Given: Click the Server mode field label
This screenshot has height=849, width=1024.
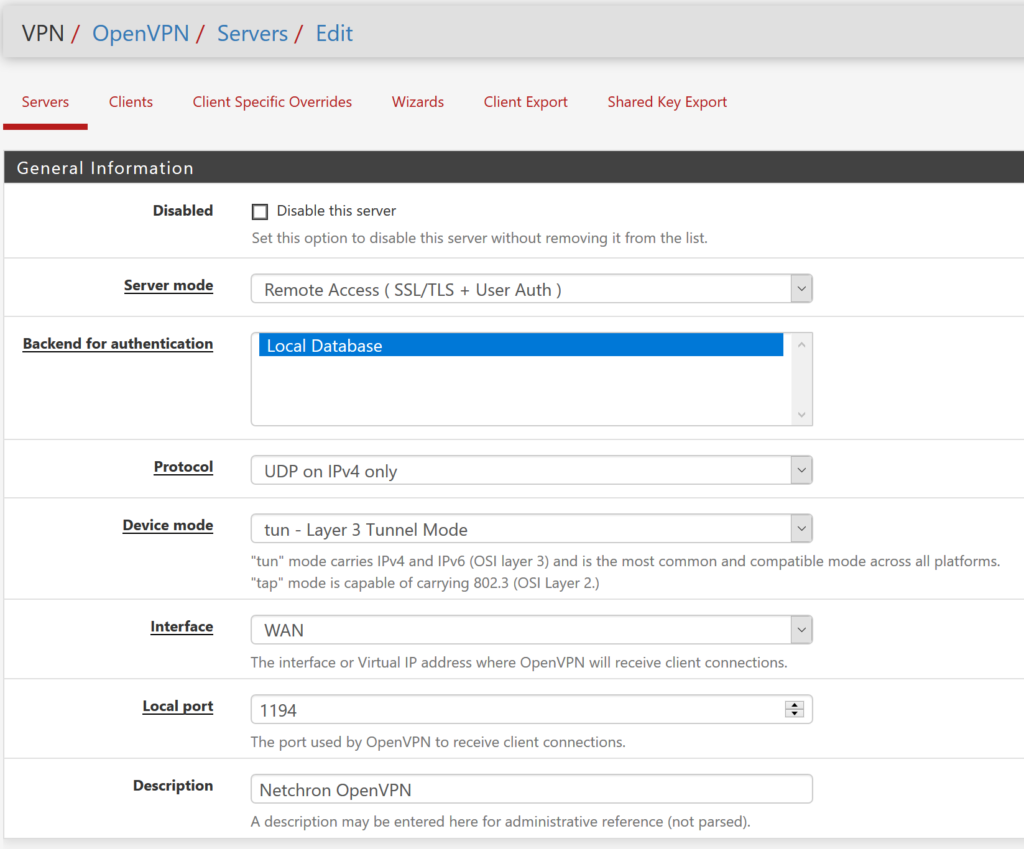Looking at the screenshot, I should click(x=168, y=285).
